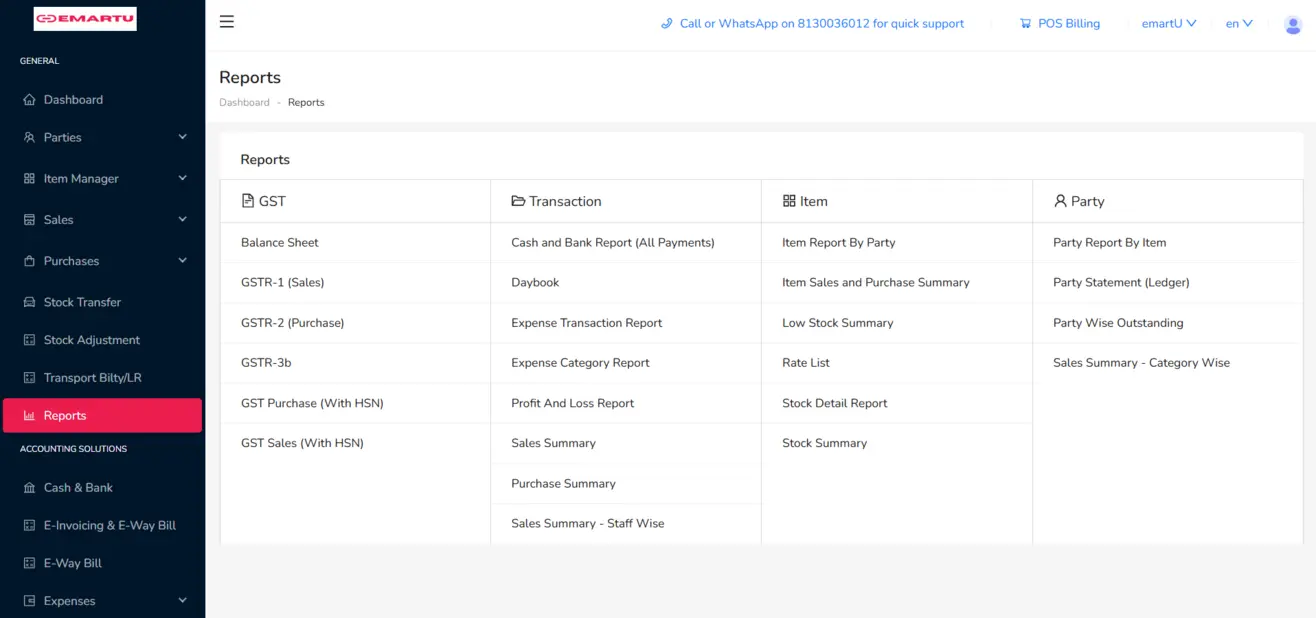Click the Dashboard home icon in sidebar
The image size is (1316, 618).
(29, 100)
